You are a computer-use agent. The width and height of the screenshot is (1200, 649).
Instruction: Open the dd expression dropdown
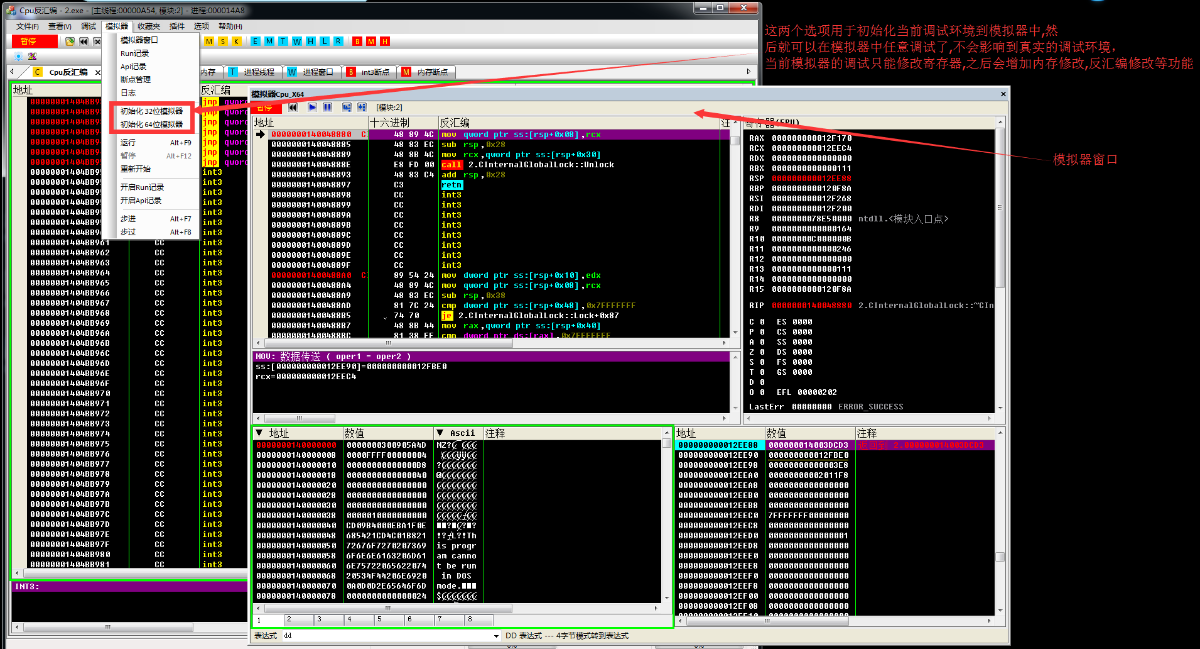click(x=496, y=636)
